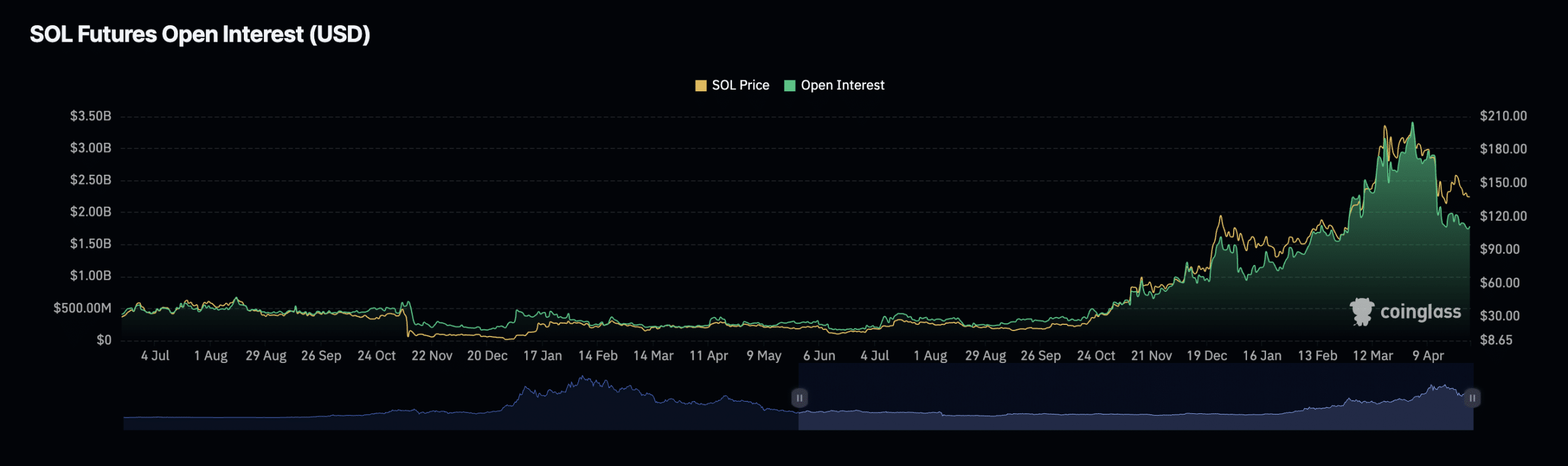This screenshot has height=466, width=1568.
Task: Click the $30.00 right axis label
Action: pos(1499,316)
